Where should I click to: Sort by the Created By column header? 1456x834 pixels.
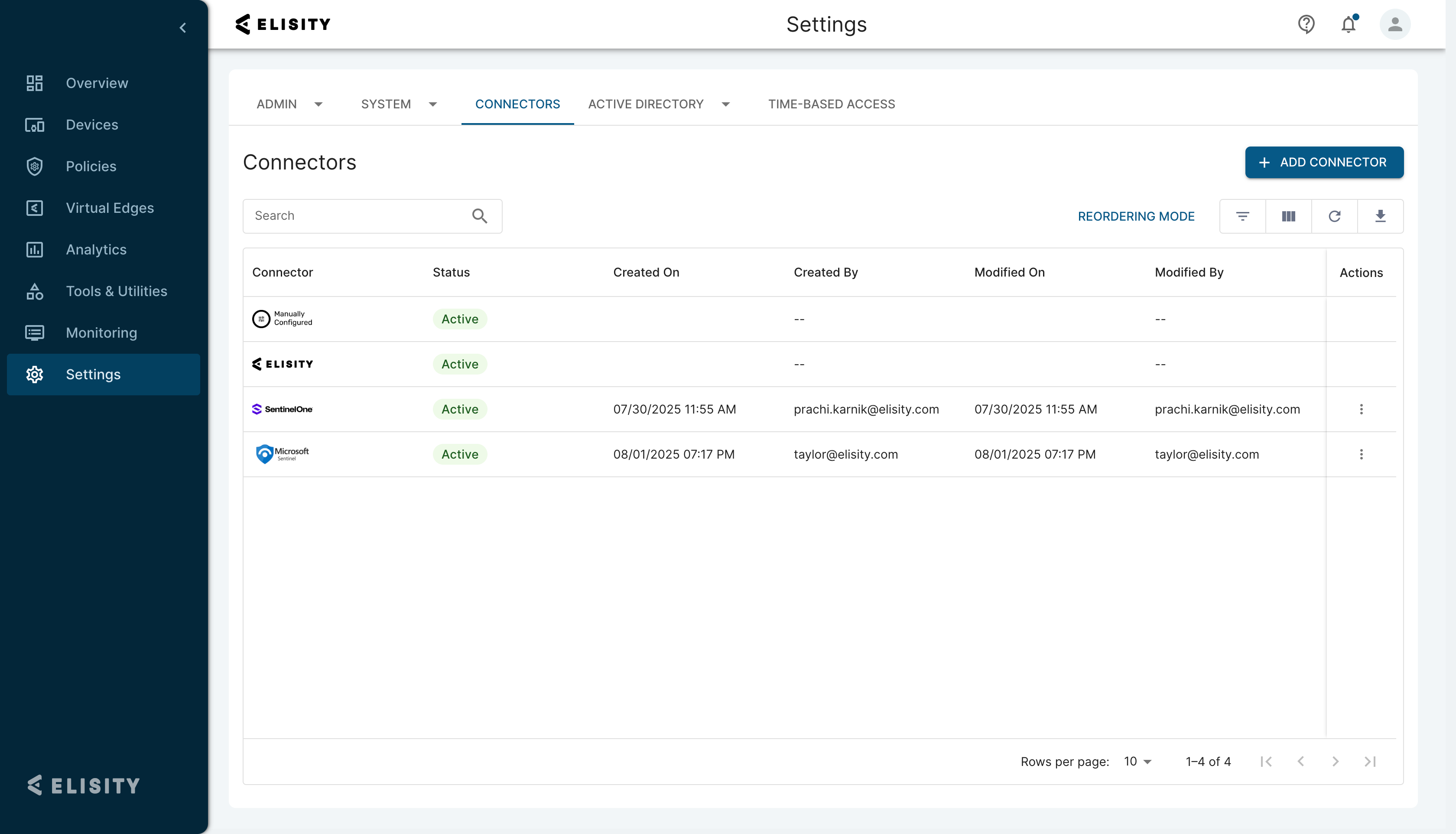pyautogui.click(x=825, y=273)
